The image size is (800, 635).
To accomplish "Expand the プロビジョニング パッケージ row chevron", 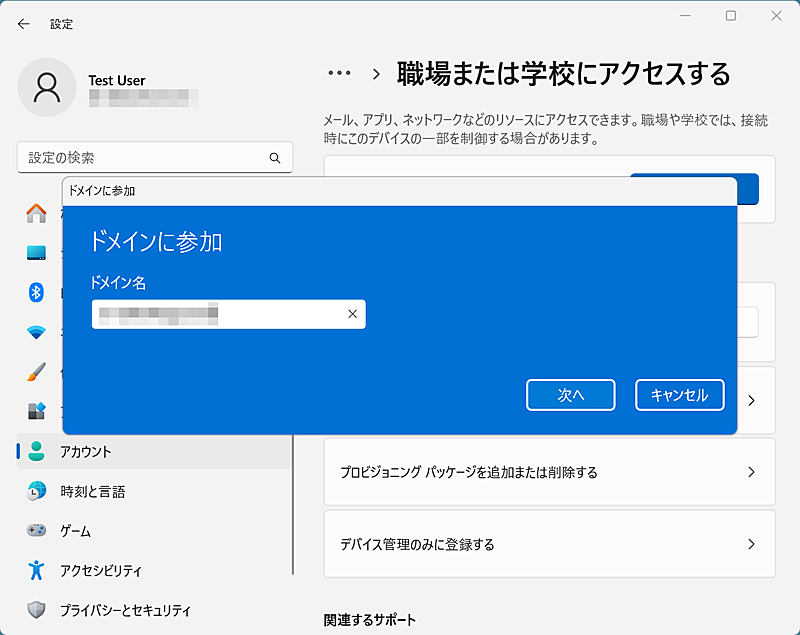I will 751,472.
